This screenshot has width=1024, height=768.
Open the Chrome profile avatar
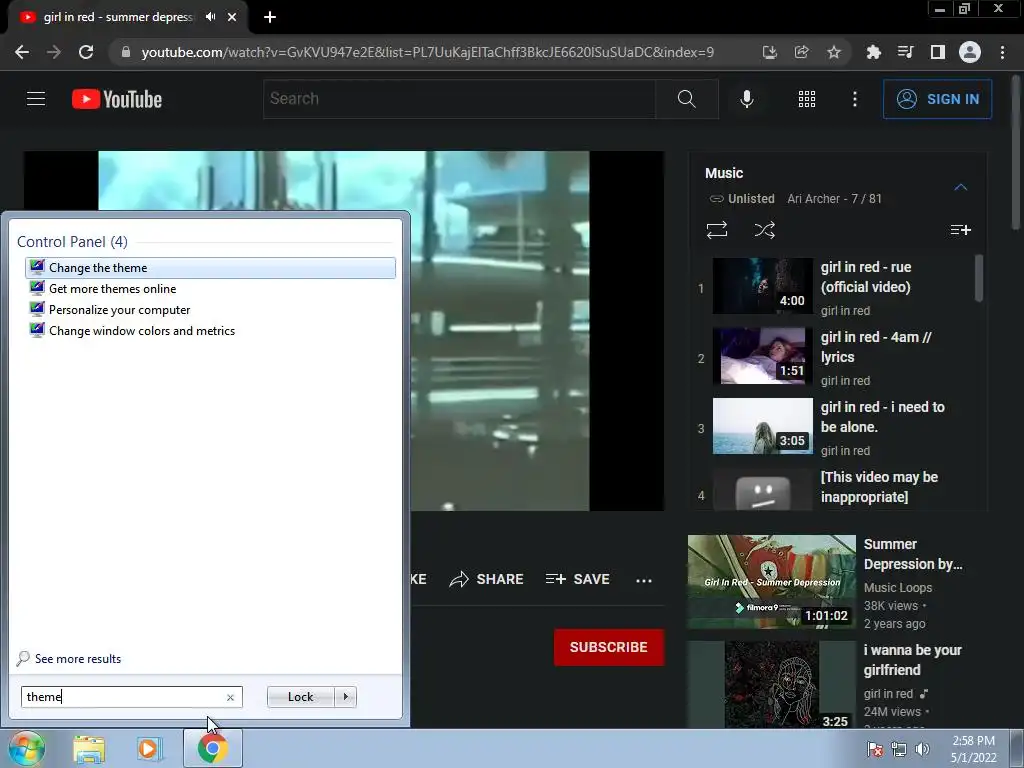click(x=969, y=52)
